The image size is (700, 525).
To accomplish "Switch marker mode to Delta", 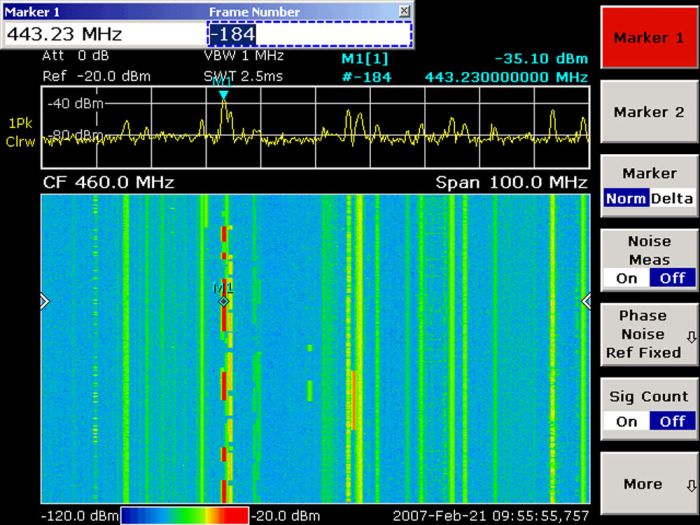I will tap(672, 198).
